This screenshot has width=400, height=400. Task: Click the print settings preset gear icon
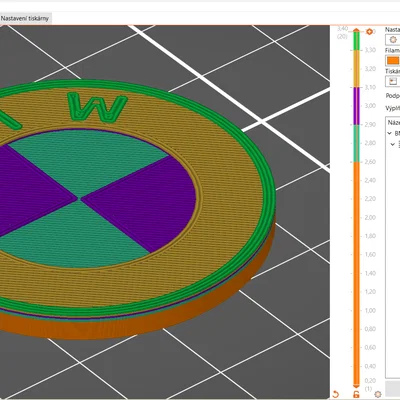tap(393, 40)
